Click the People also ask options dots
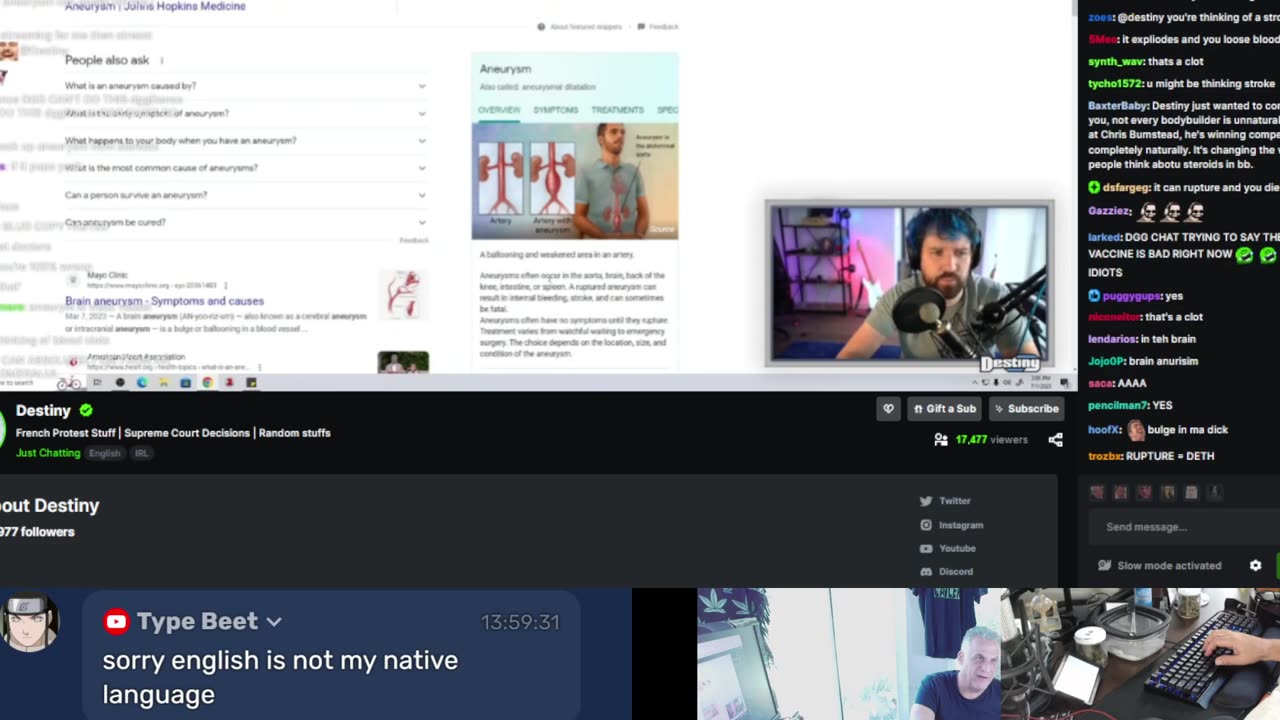 pos(161,61)
